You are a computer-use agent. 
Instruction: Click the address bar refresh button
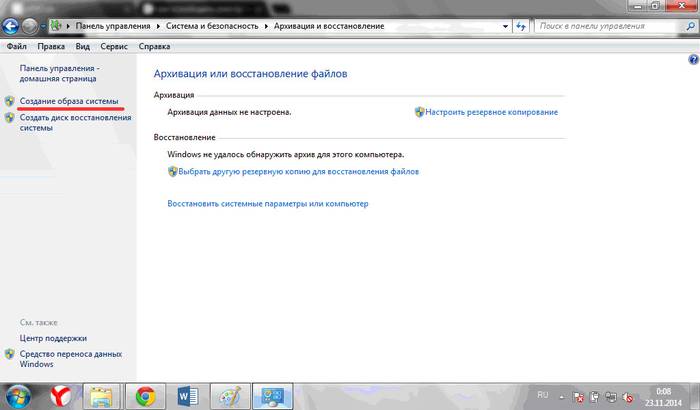(523, 24)
